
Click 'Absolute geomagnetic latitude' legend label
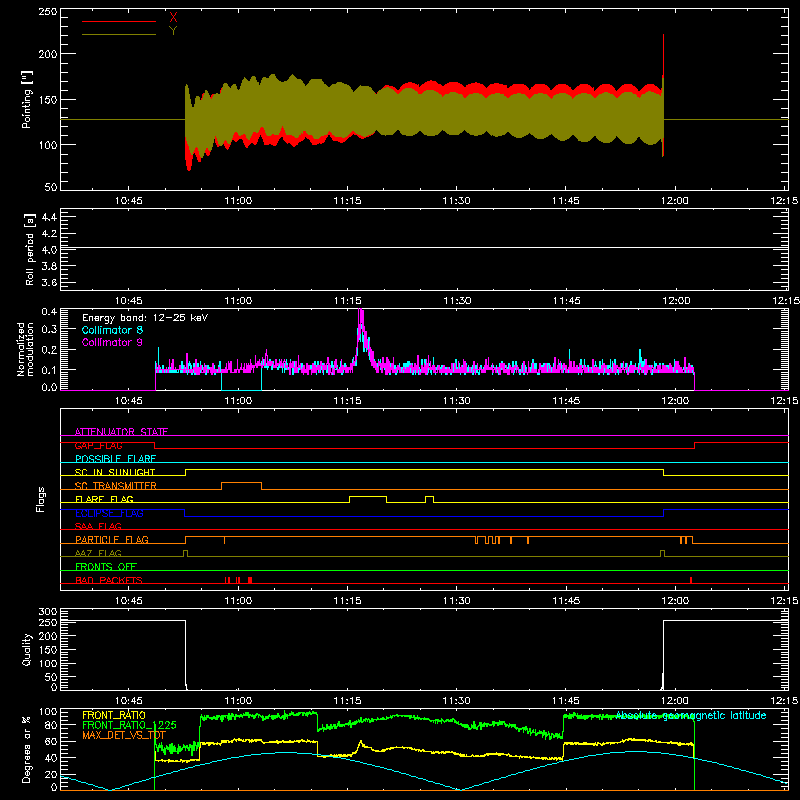(x=691, y=715)
